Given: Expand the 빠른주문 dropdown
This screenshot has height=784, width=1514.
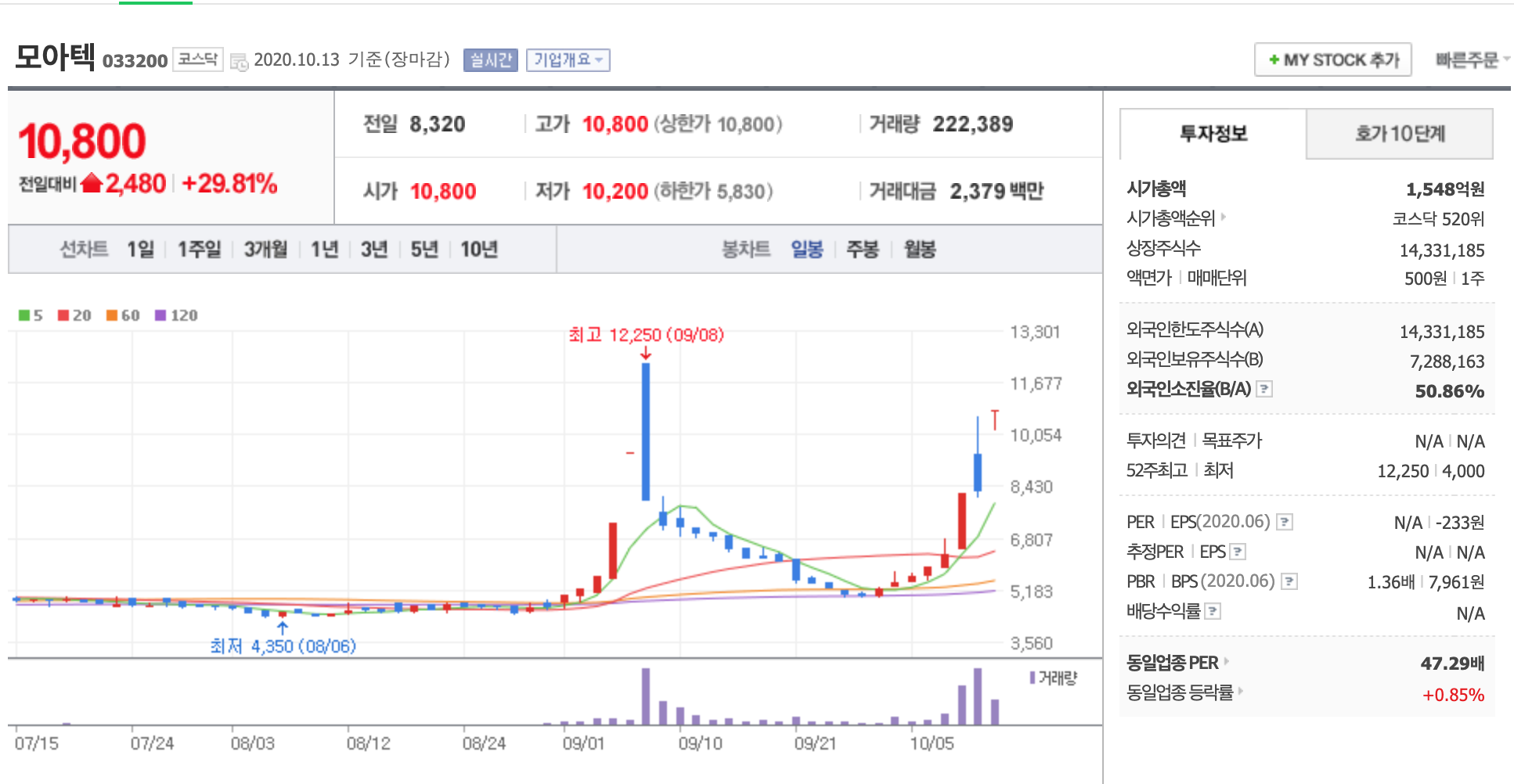Looking at the screenshot, I should coord(1472,60).
